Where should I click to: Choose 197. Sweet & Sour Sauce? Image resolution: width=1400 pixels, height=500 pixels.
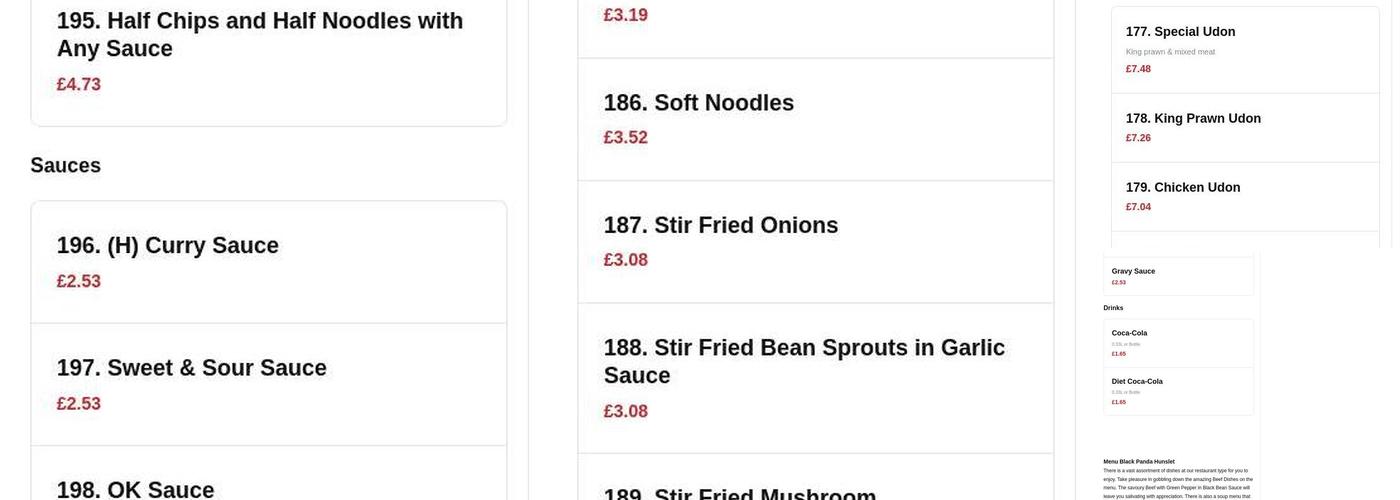coord(192,368)
